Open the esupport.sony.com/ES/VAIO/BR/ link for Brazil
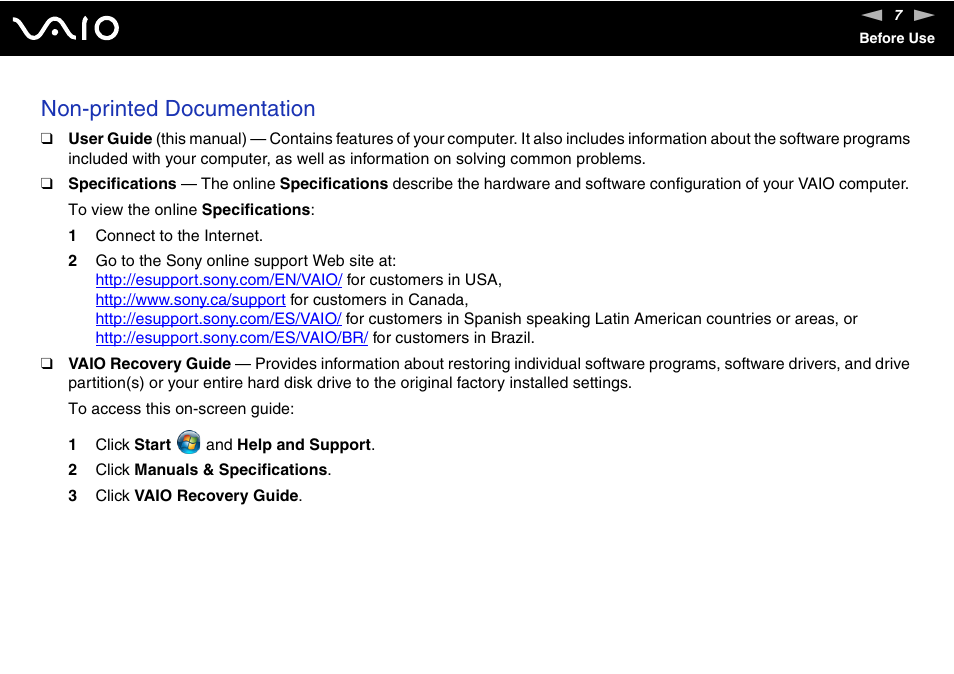The width and height of the screenshot is (954, 674). point(232,338)
